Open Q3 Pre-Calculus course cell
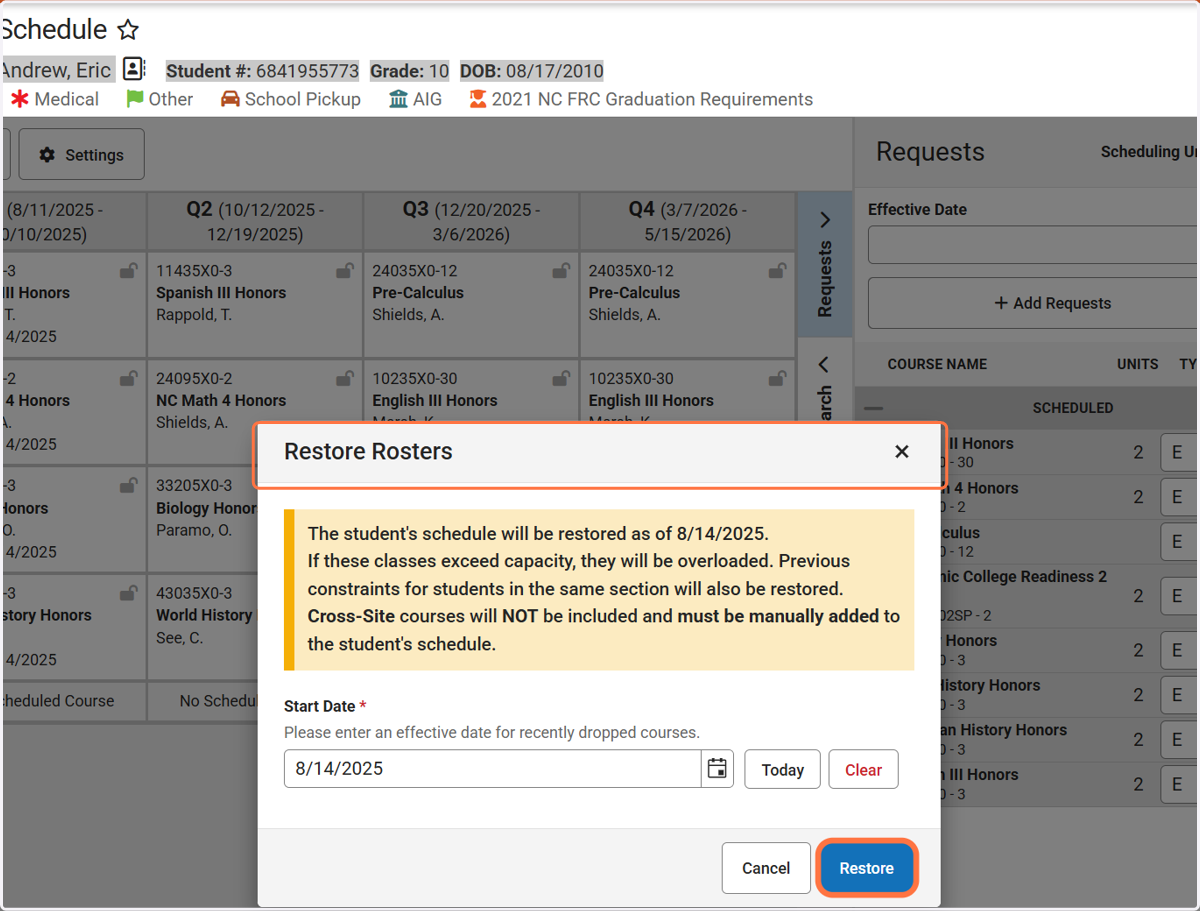Screen dimensions: 1200x911 pos(471,304)
